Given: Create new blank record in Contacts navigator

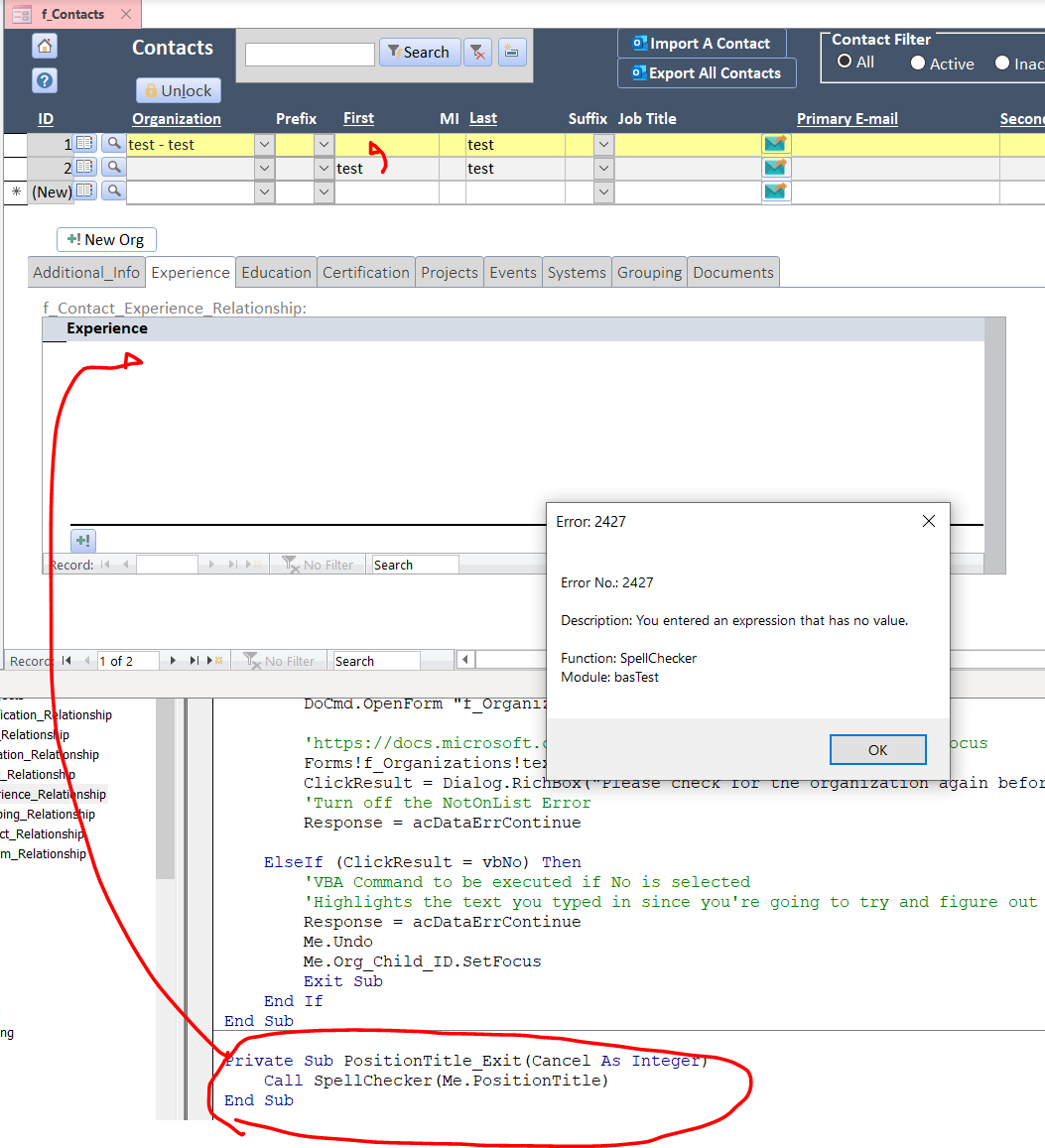Looking at the screenshot, I should pos(214,661).
